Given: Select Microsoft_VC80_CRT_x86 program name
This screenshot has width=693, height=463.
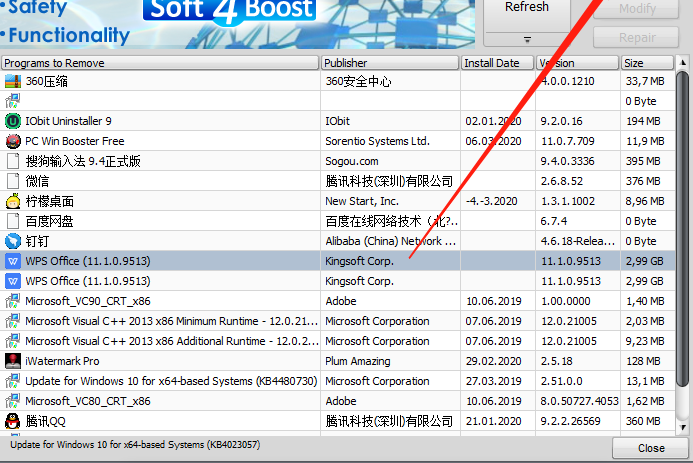Looking at the screenshot, I should tap(88, 401).
